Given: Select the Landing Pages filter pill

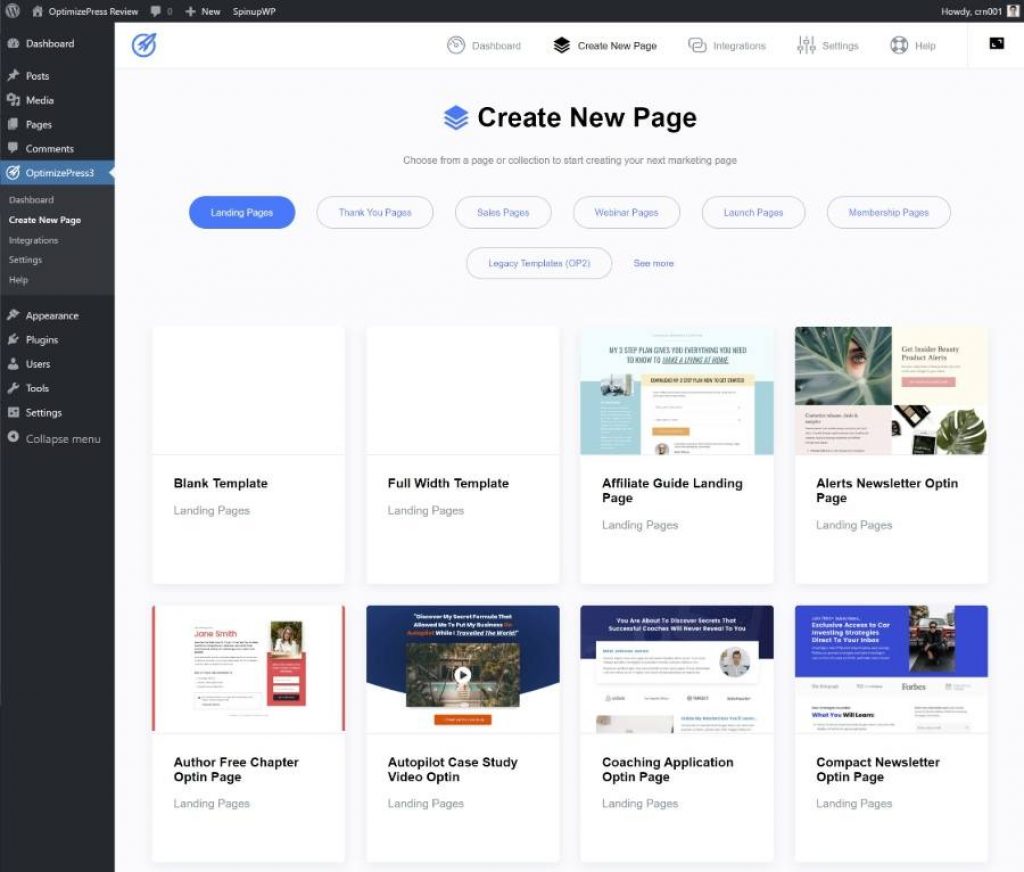Looking at the screenshot, I should click(242, 212).
